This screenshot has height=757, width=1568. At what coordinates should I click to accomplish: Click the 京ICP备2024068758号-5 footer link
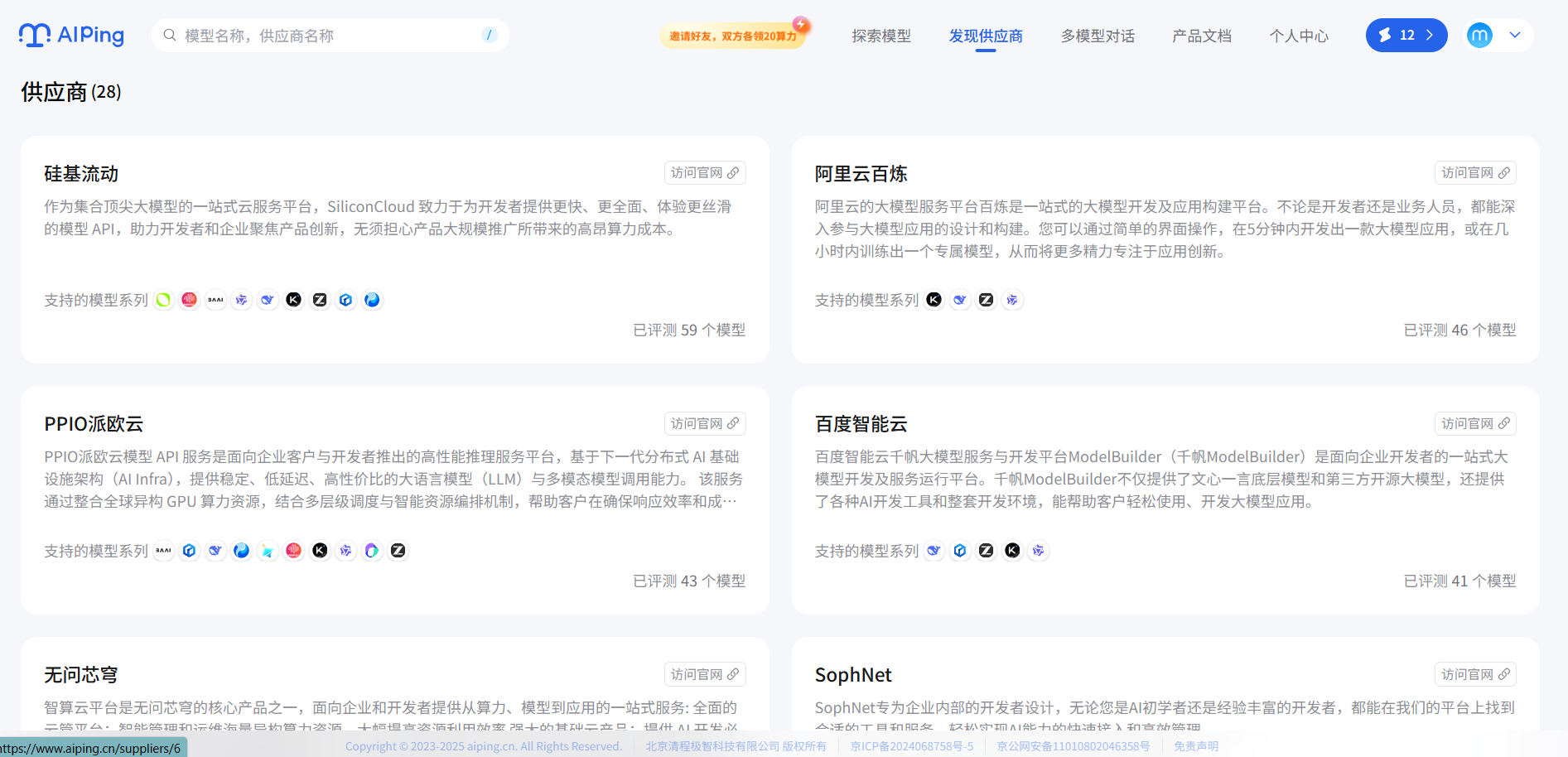(912, 746)
